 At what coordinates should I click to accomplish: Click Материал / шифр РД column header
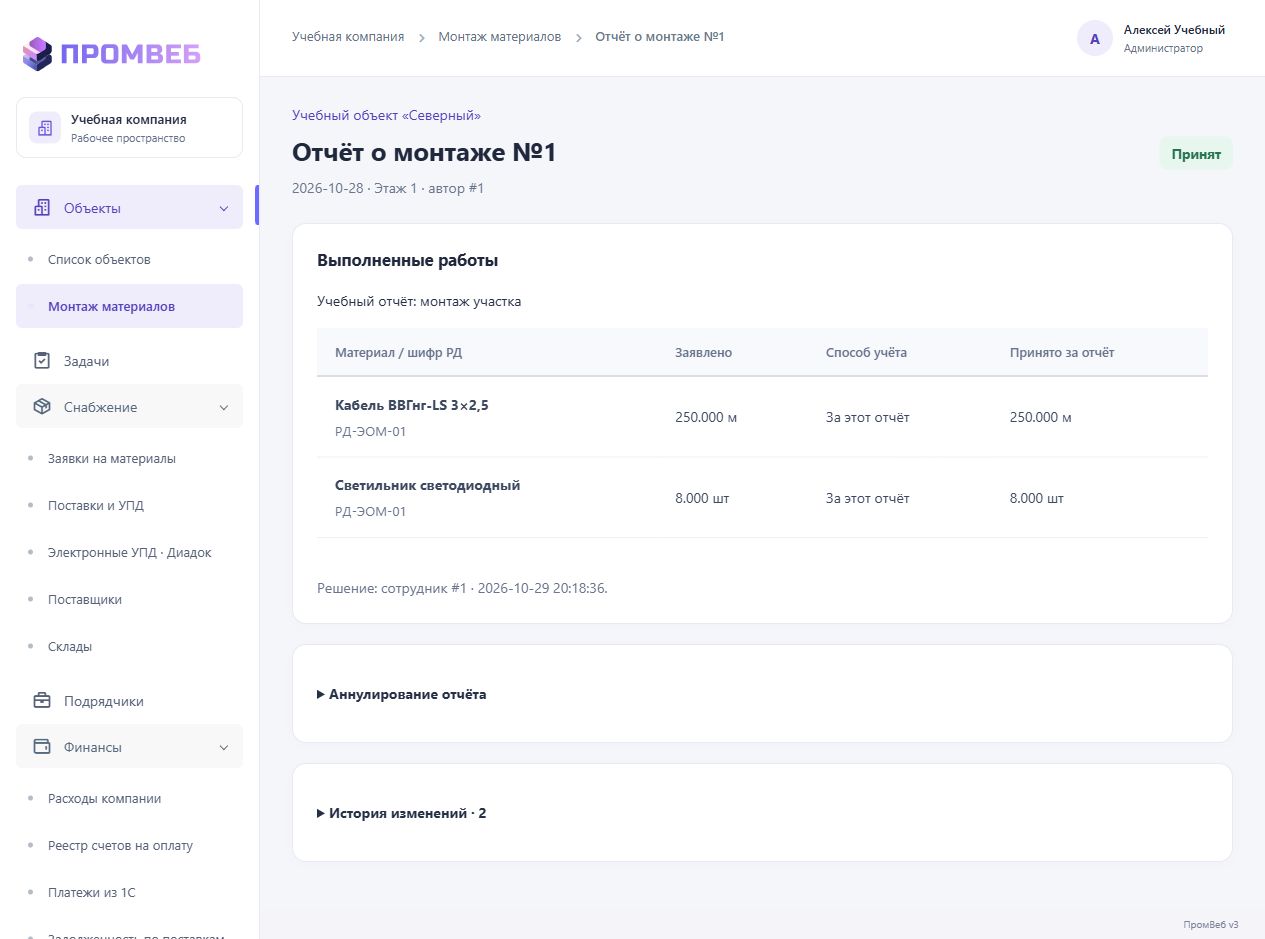(x=399, y=352)
